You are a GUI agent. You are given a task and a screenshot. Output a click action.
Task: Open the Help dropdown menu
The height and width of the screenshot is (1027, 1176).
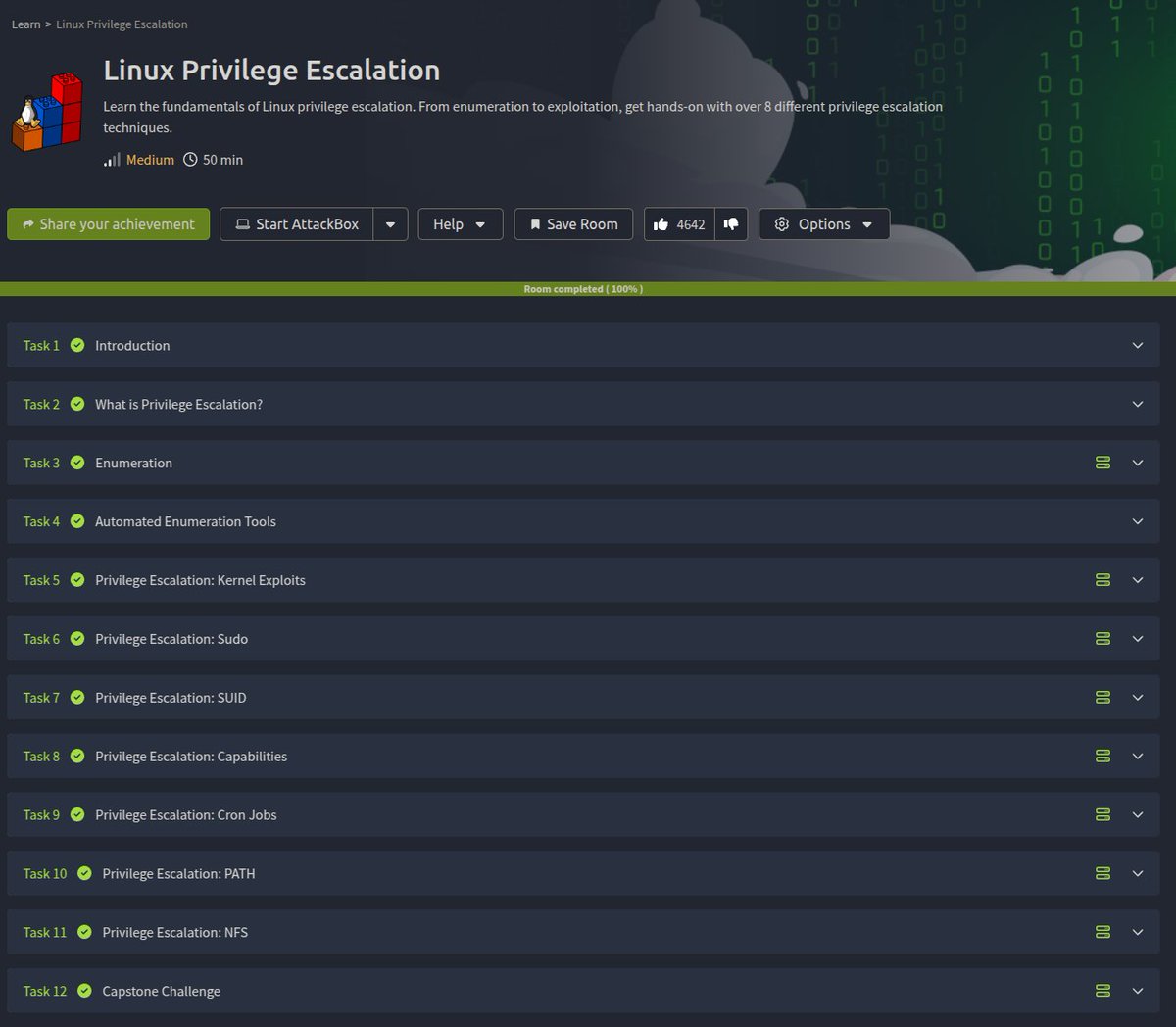click(461, 224)
